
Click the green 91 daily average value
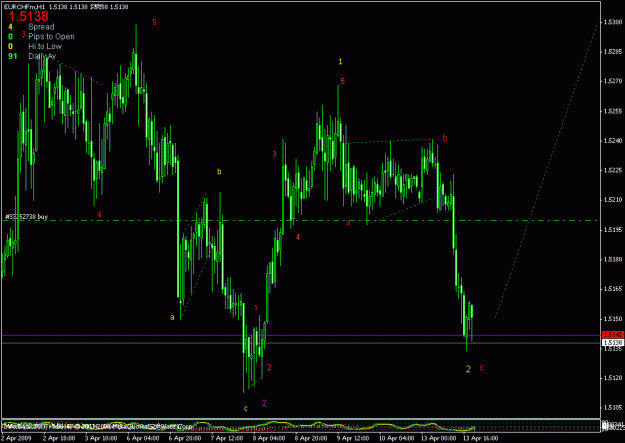click(x=13, y=56)
